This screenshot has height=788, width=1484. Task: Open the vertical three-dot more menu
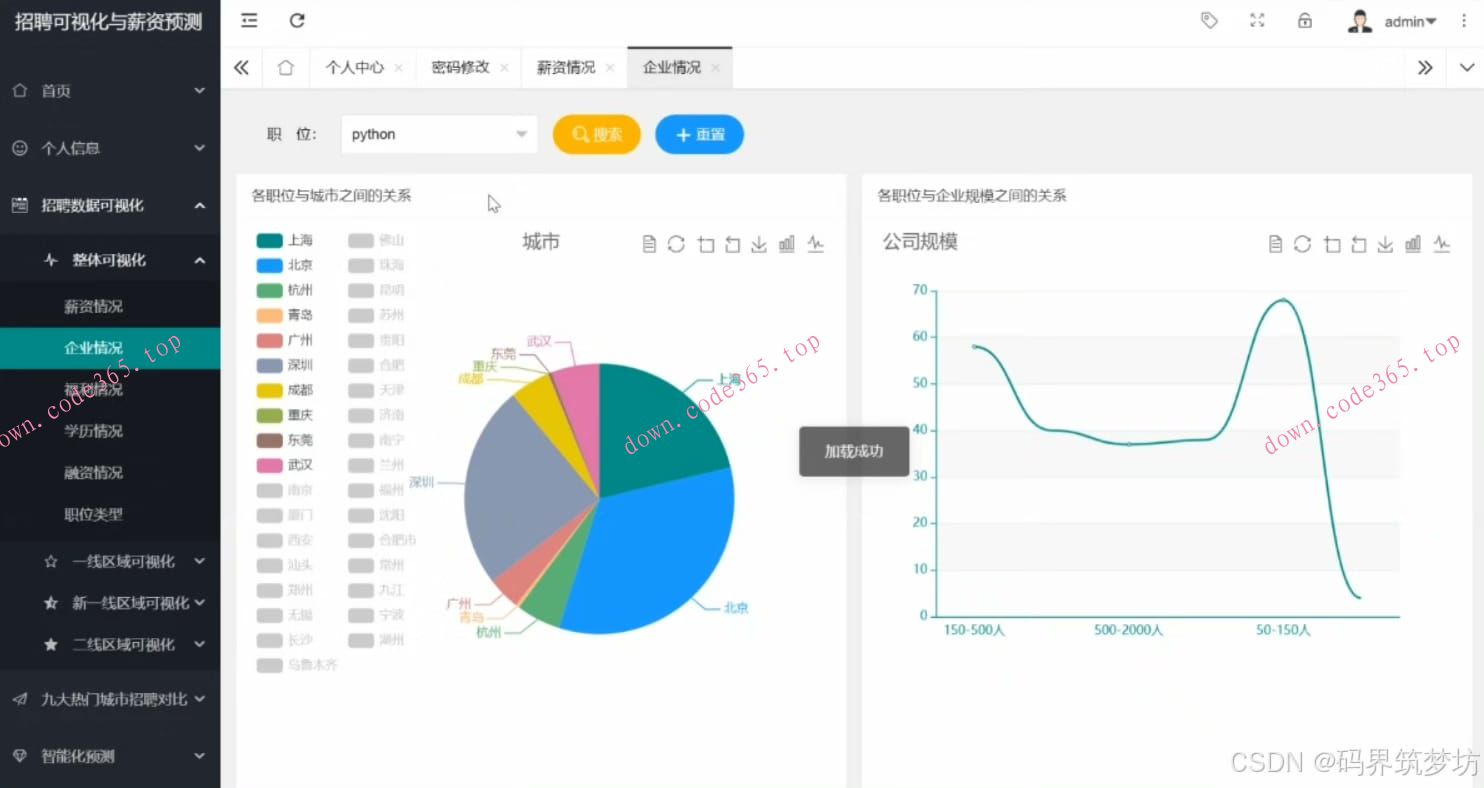tap(1464, 21)
